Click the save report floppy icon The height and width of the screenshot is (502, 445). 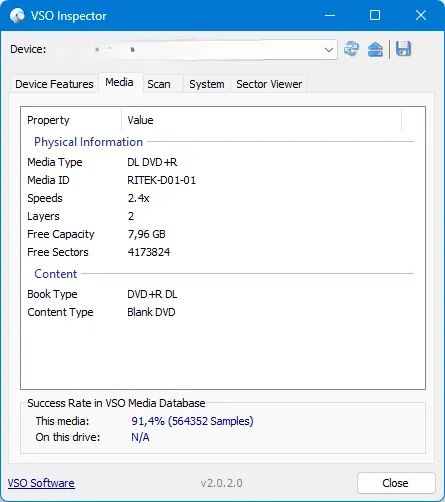[403, 49]
